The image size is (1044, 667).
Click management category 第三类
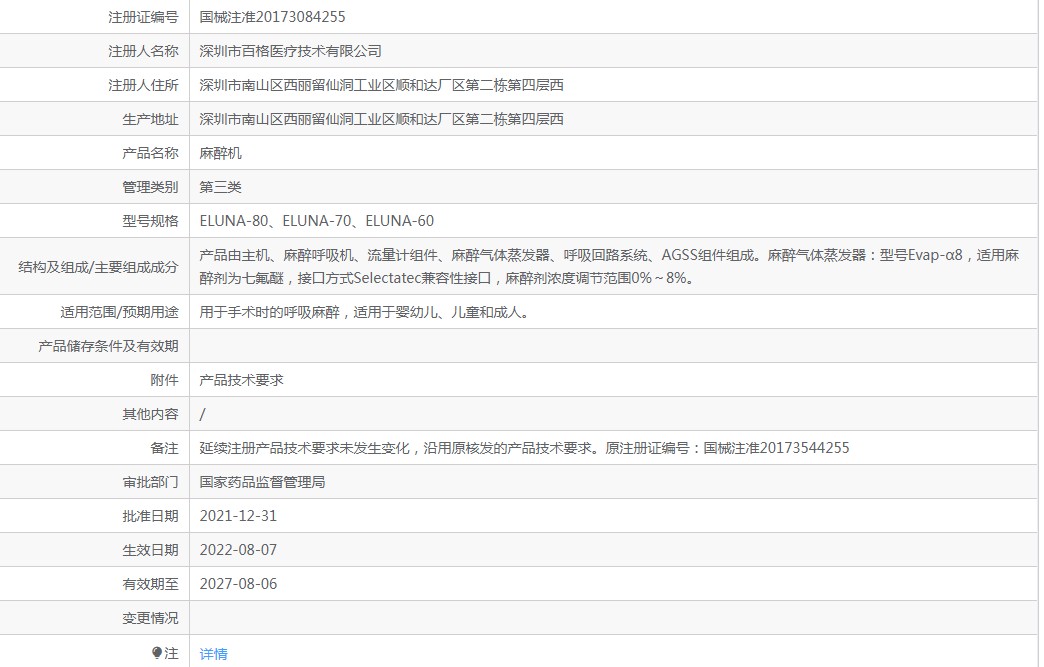220,187
